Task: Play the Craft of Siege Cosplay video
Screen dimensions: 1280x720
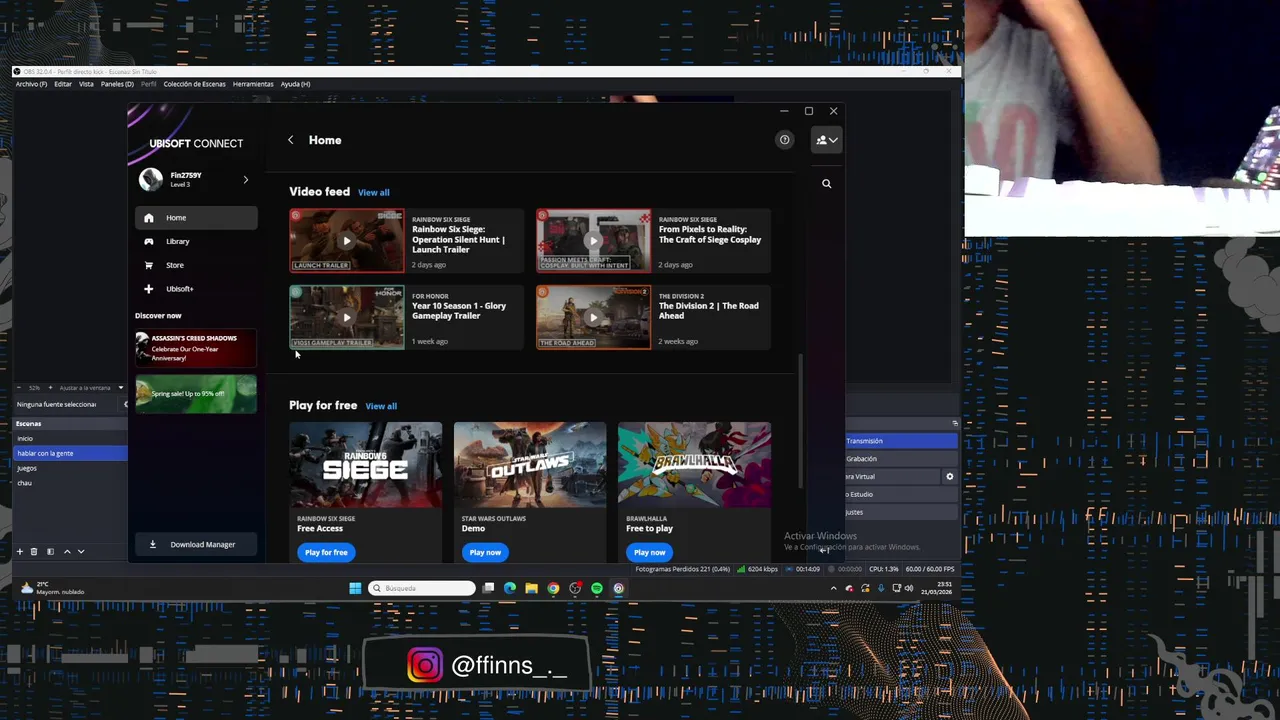Action: pos(593,240)
